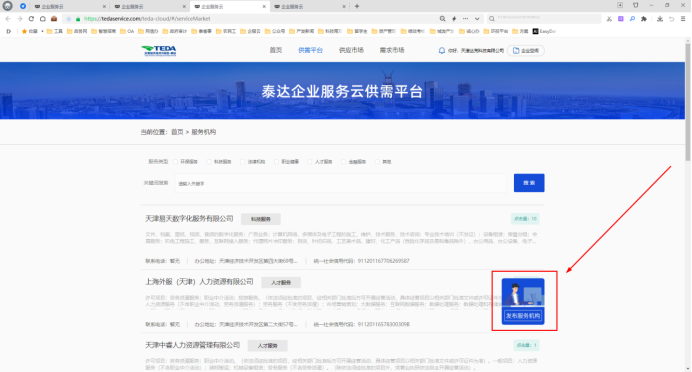Open the 需求市场 navigation item
This screenshot has width=692, height=372.
tap(392, 50)
